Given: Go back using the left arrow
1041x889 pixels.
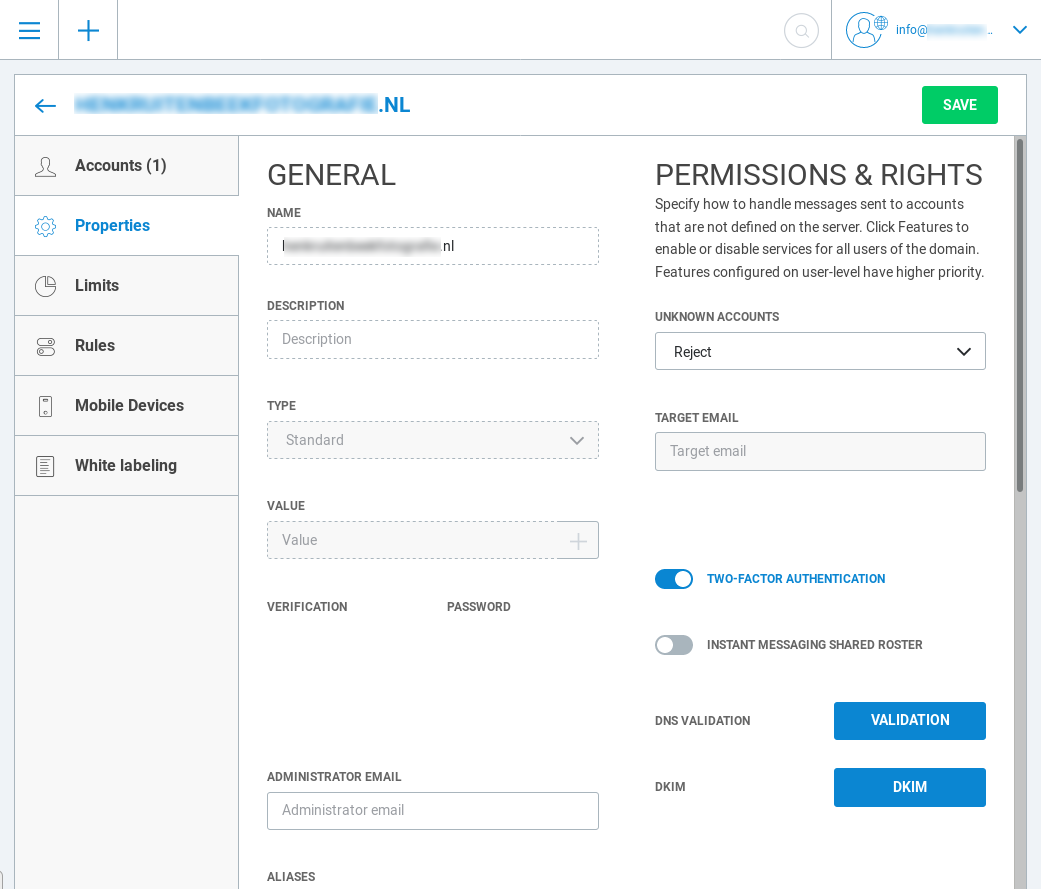Looking at the screenshot, I should click(45, 106).
